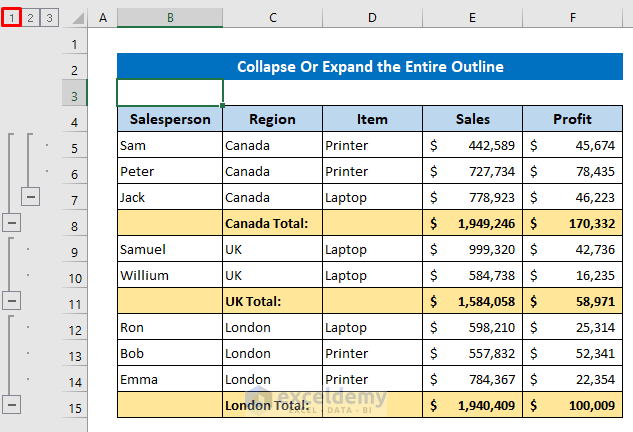This screenshot has width=633, height=432.
Task: Select row 11 header
Action: [74, 301]
